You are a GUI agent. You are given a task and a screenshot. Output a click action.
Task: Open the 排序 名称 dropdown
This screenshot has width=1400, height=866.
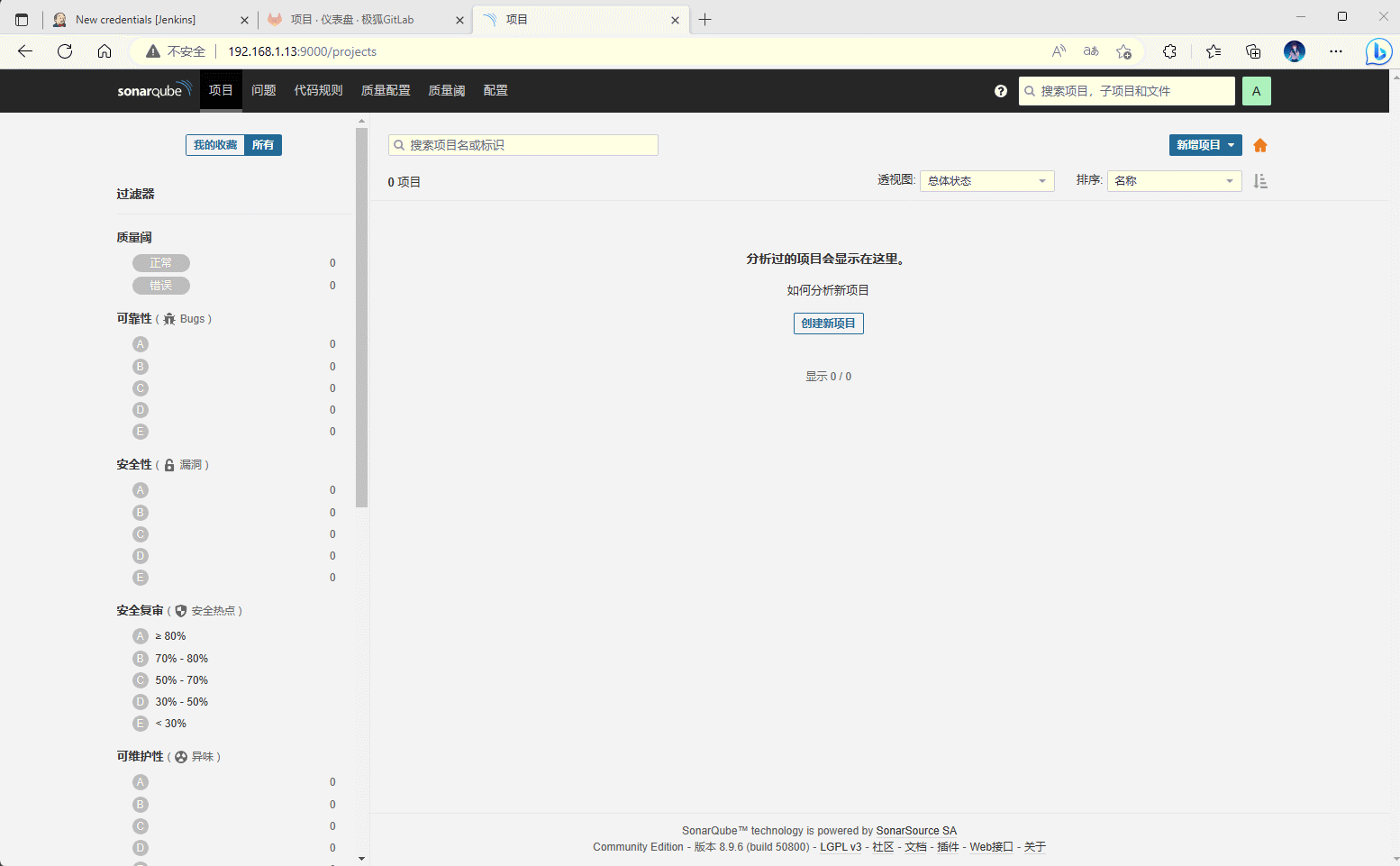tap(1175, 181)
